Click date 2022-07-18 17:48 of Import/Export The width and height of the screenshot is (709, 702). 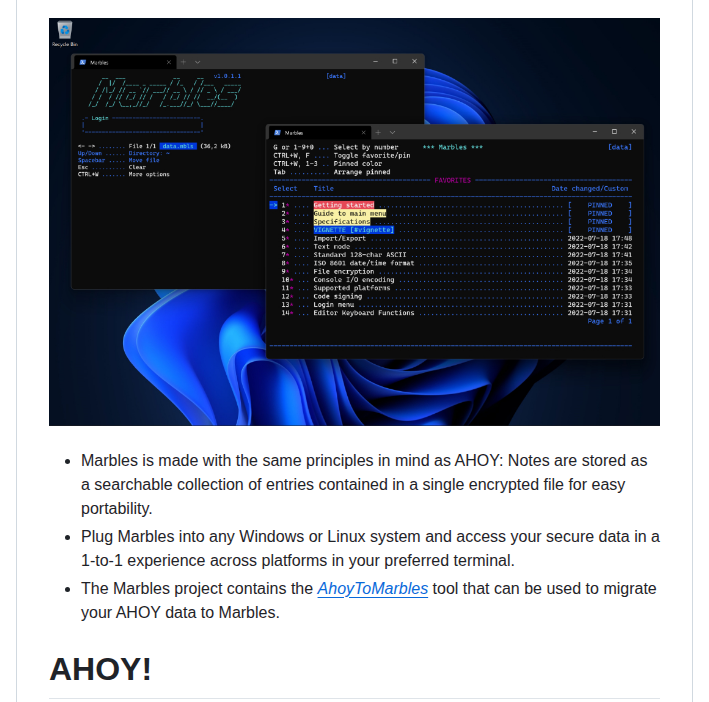point(600,238)
